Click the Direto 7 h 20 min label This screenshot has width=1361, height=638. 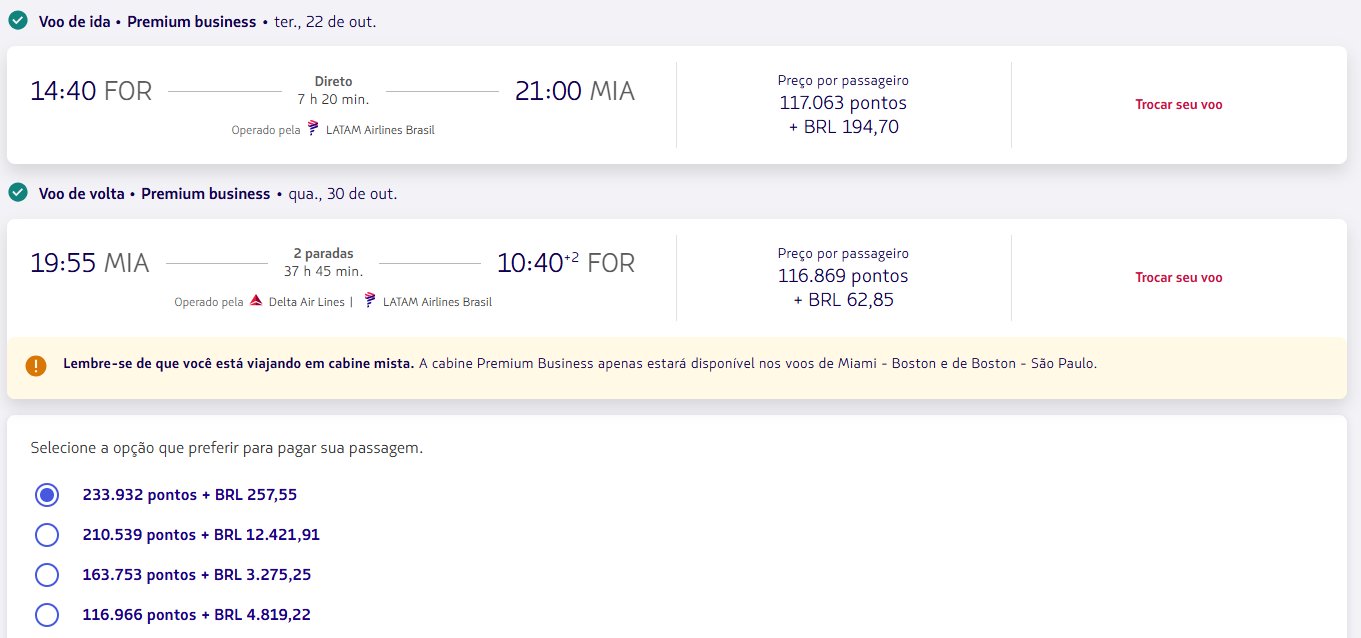pos(333,90)
